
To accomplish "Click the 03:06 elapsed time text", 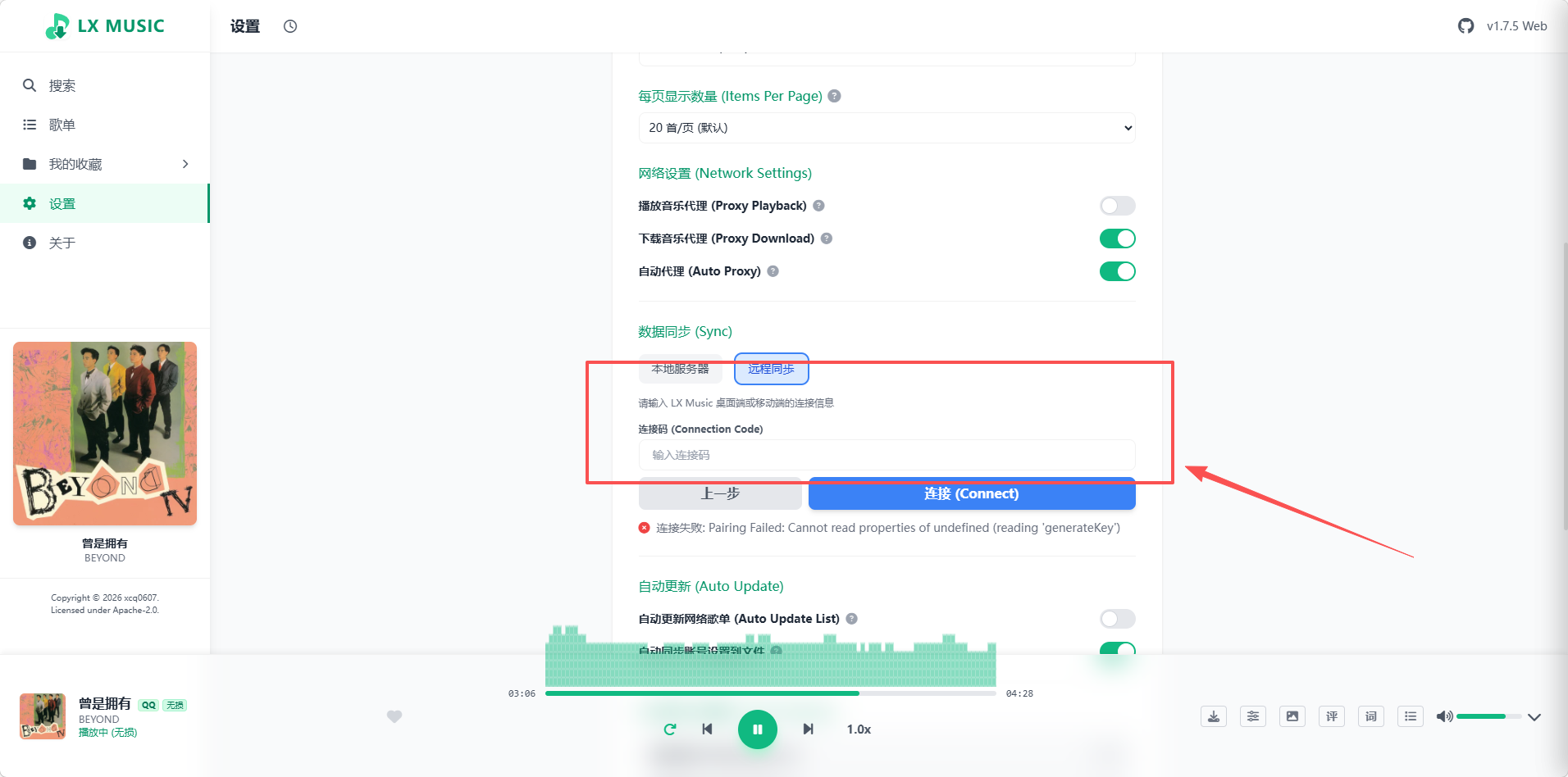I will click(522, 693).
